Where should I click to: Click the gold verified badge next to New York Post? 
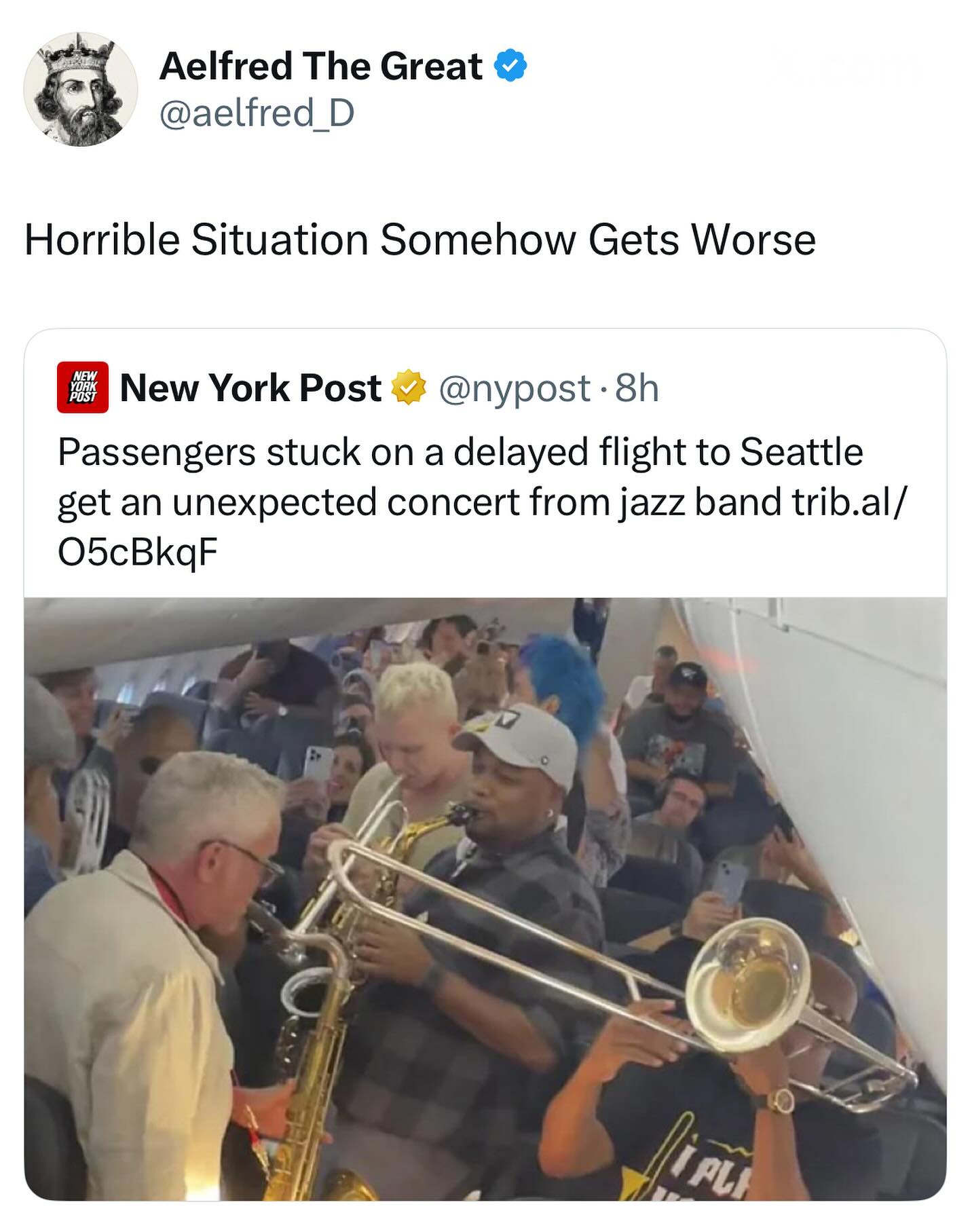click(407, 388)
